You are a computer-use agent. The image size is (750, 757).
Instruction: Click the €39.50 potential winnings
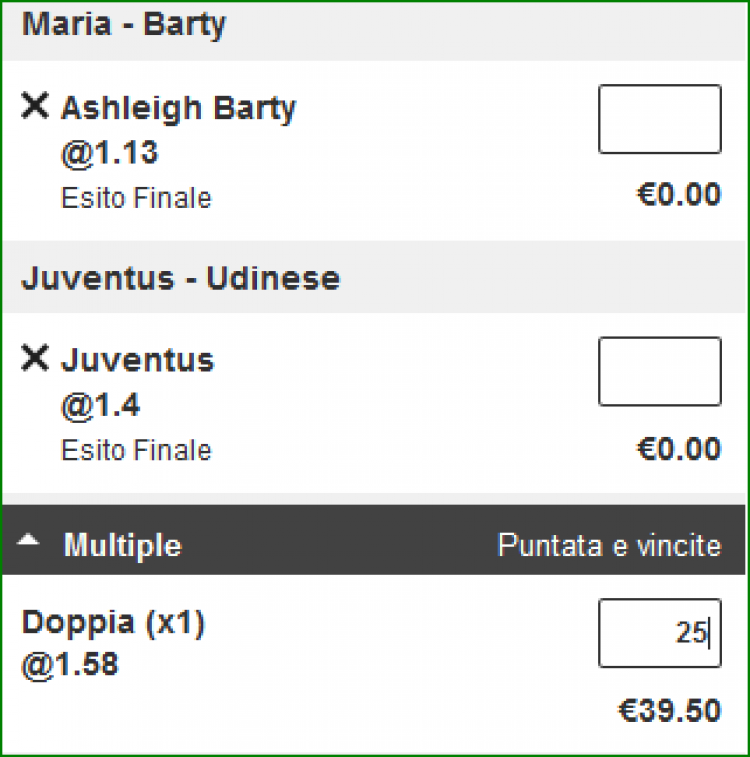point(669,710)
